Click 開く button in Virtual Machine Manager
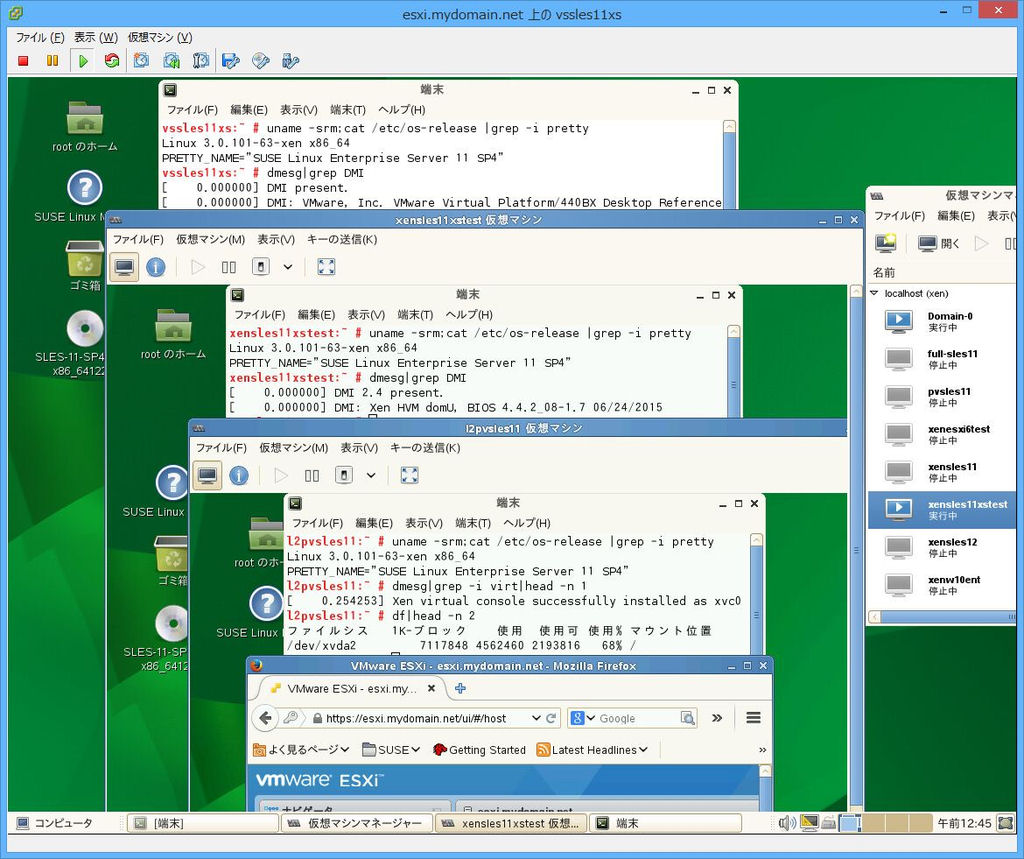 939,244
